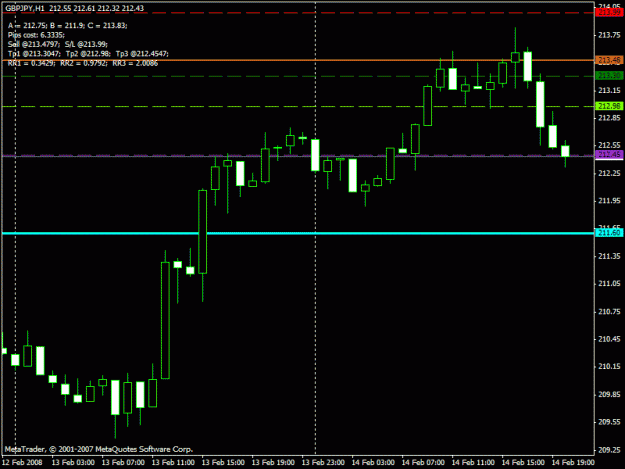The width and height of the screenshot is (625, 469).
Task: Click the '13 Feb 23:00' time axis label
Action: (323, 462)
